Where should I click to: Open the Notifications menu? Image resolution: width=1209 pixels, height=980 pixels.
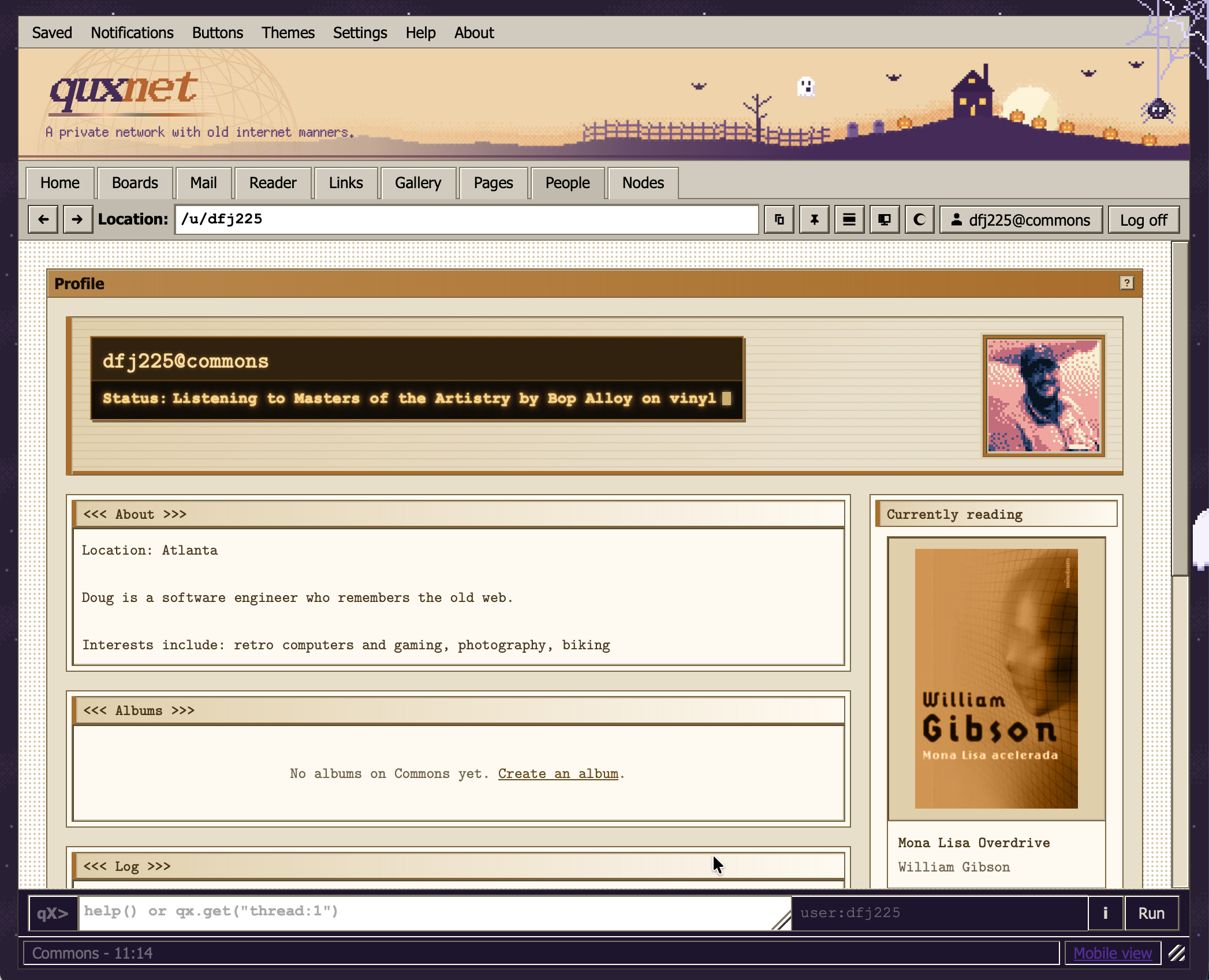coord(132,33)
